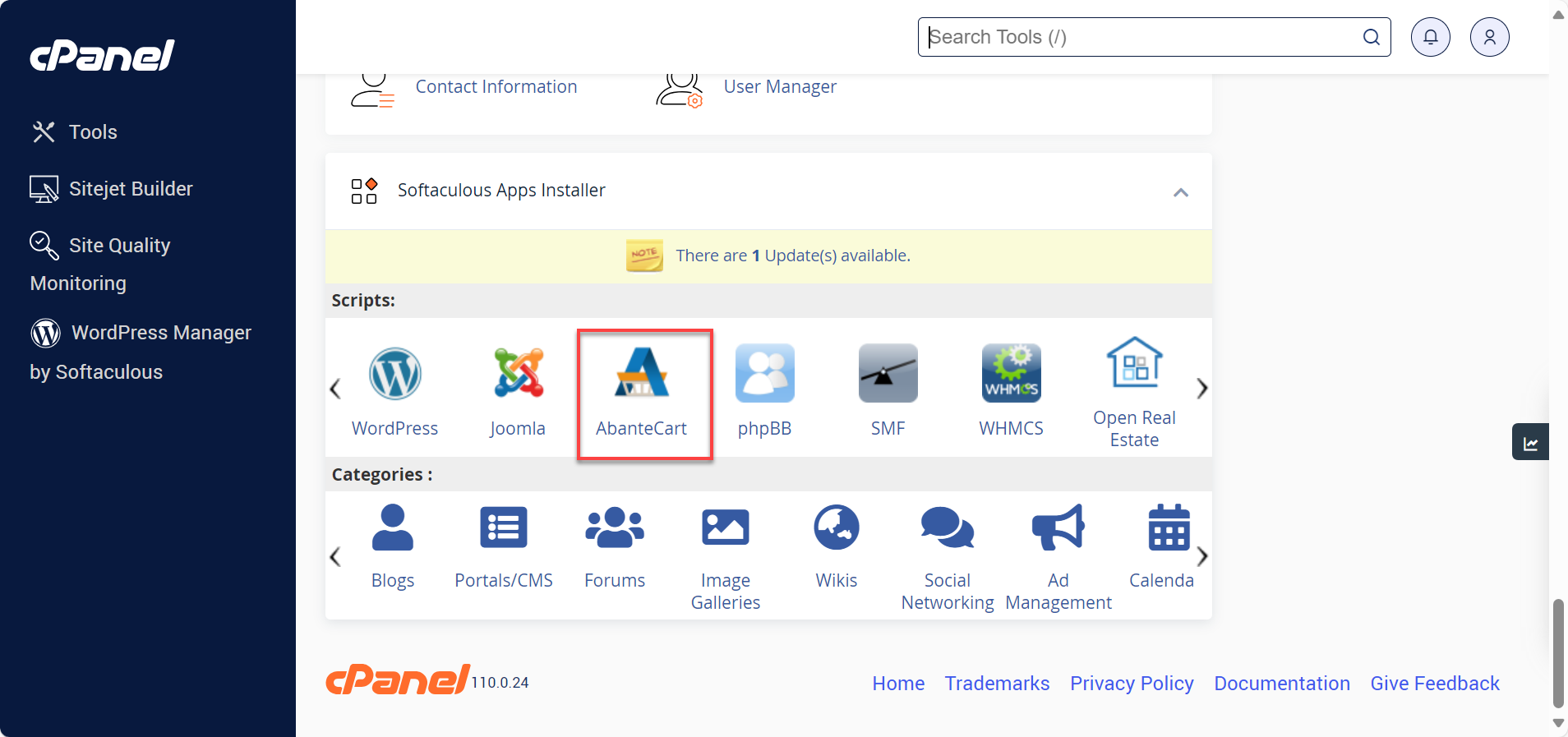Open Tools in the sidebar

coord(92,132)
